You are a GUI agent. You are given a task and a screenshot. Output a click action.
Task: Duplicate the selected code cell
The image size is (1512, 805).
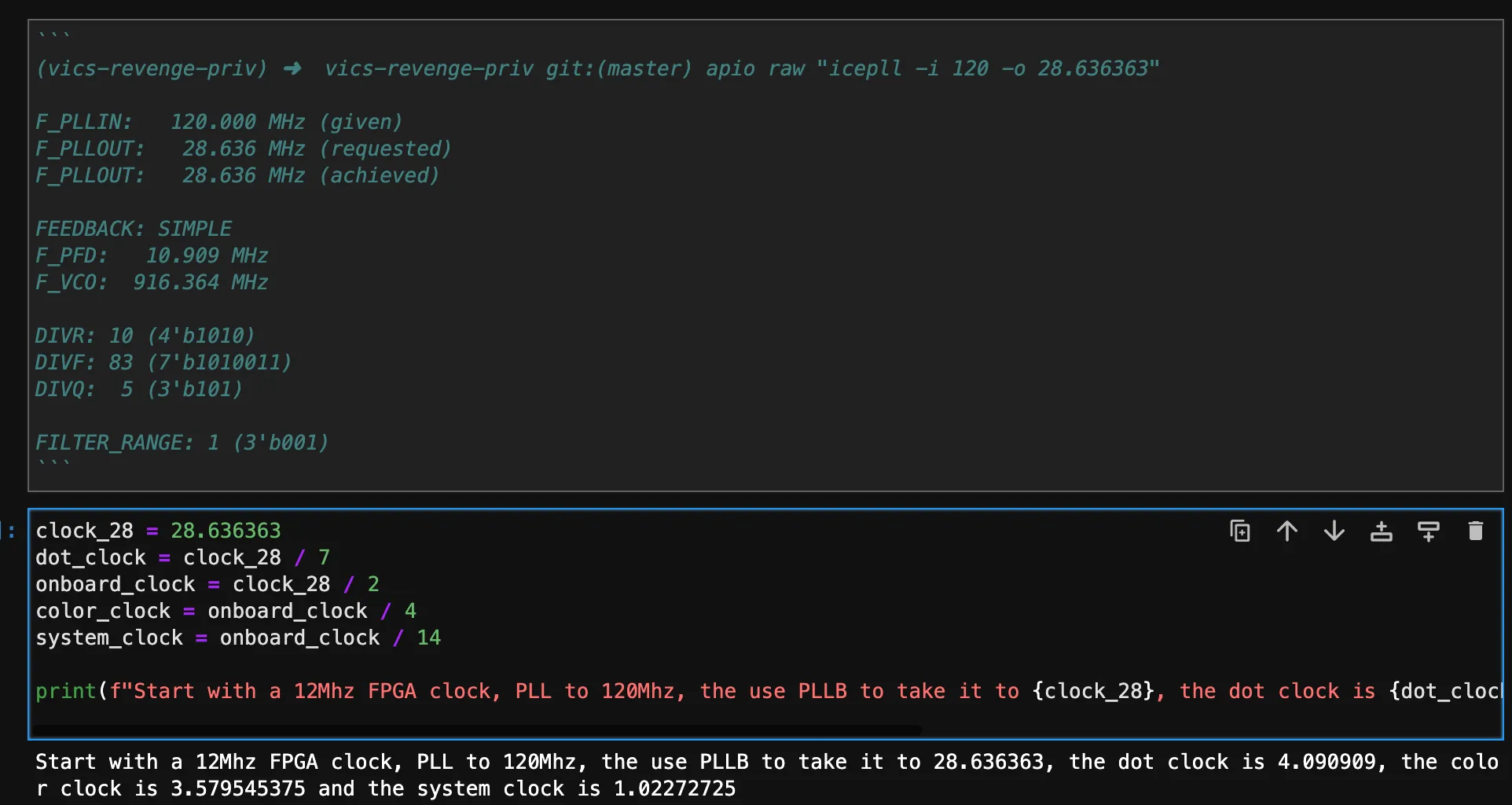point(1239,531)
